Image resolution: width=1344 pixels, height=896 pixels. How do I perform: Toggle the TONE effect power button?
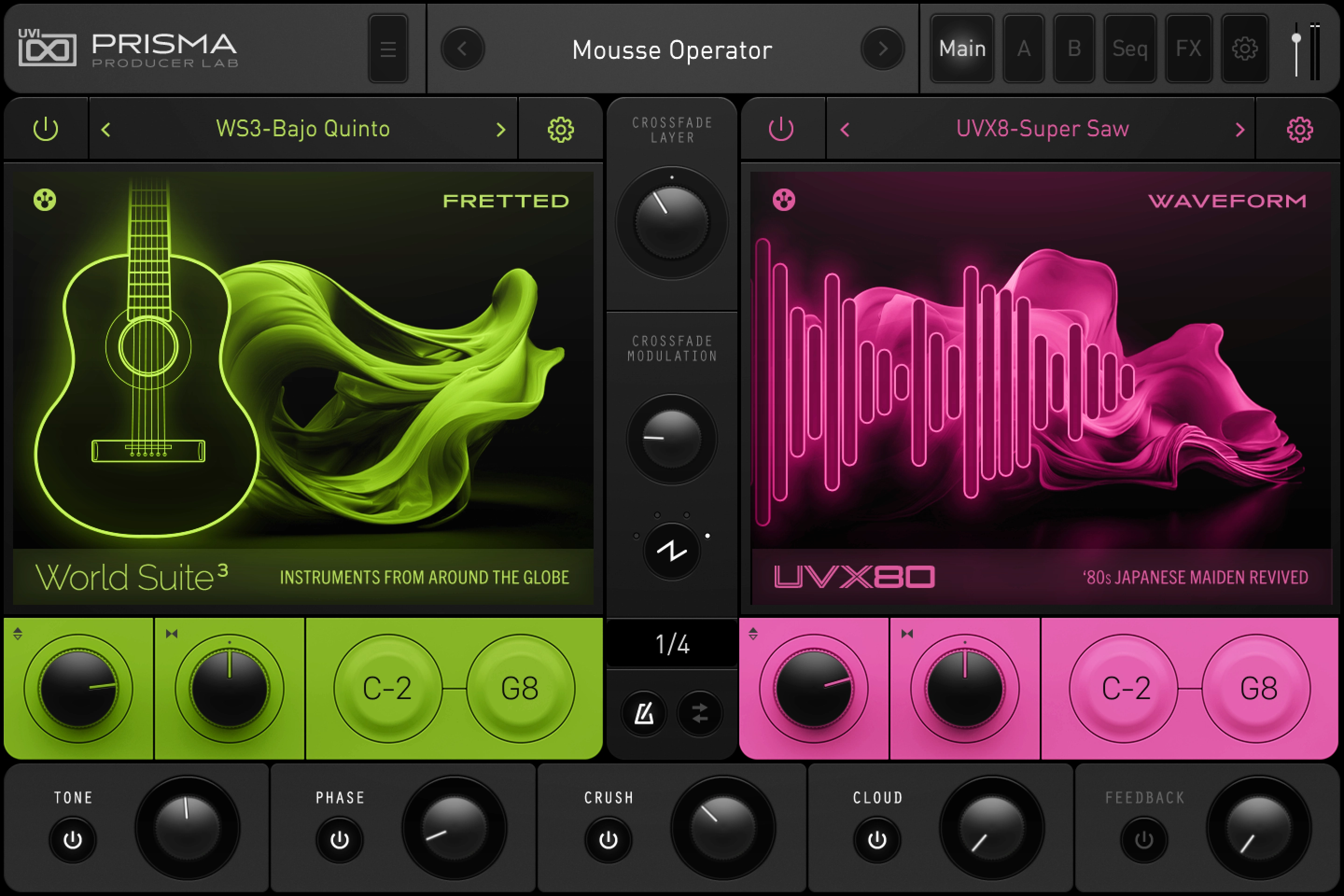[x=73, y=840]
